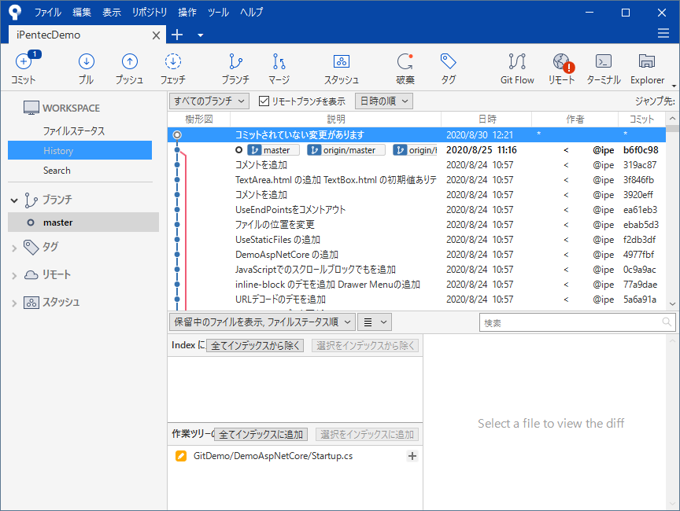This screenshot has width=680, height=511.
Task: Click the Sourcetree logo icon
Action: [x=15, y=12]
